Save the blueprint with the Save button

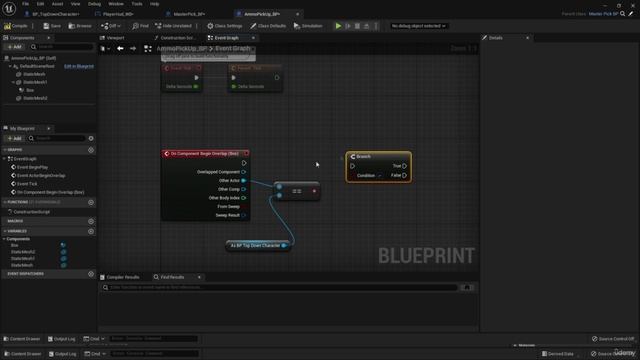point(52,26)
